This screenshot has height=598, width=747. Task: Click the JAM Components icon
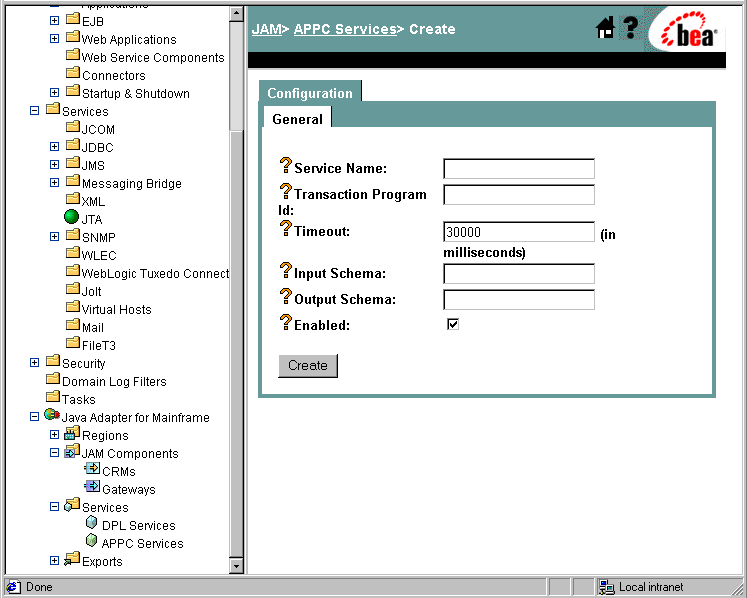pyautogui.click(x=72, y=451)
